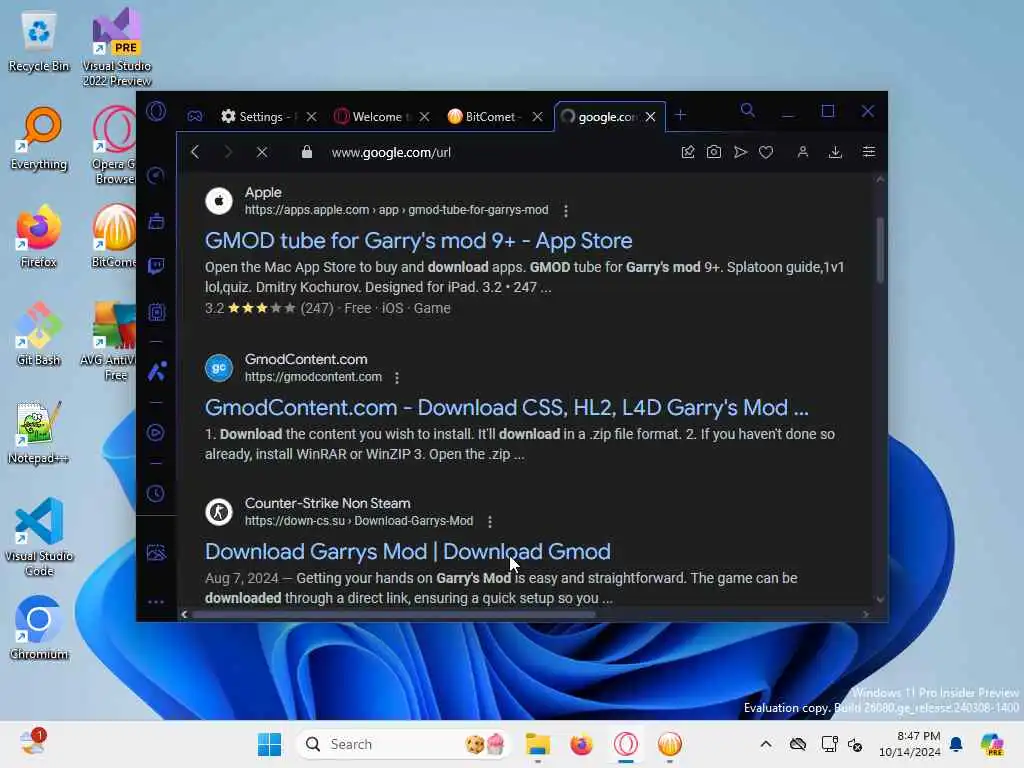Screen dimensions: 1024x768
Task: Open the downloads icon
Action: coord(835,152)
